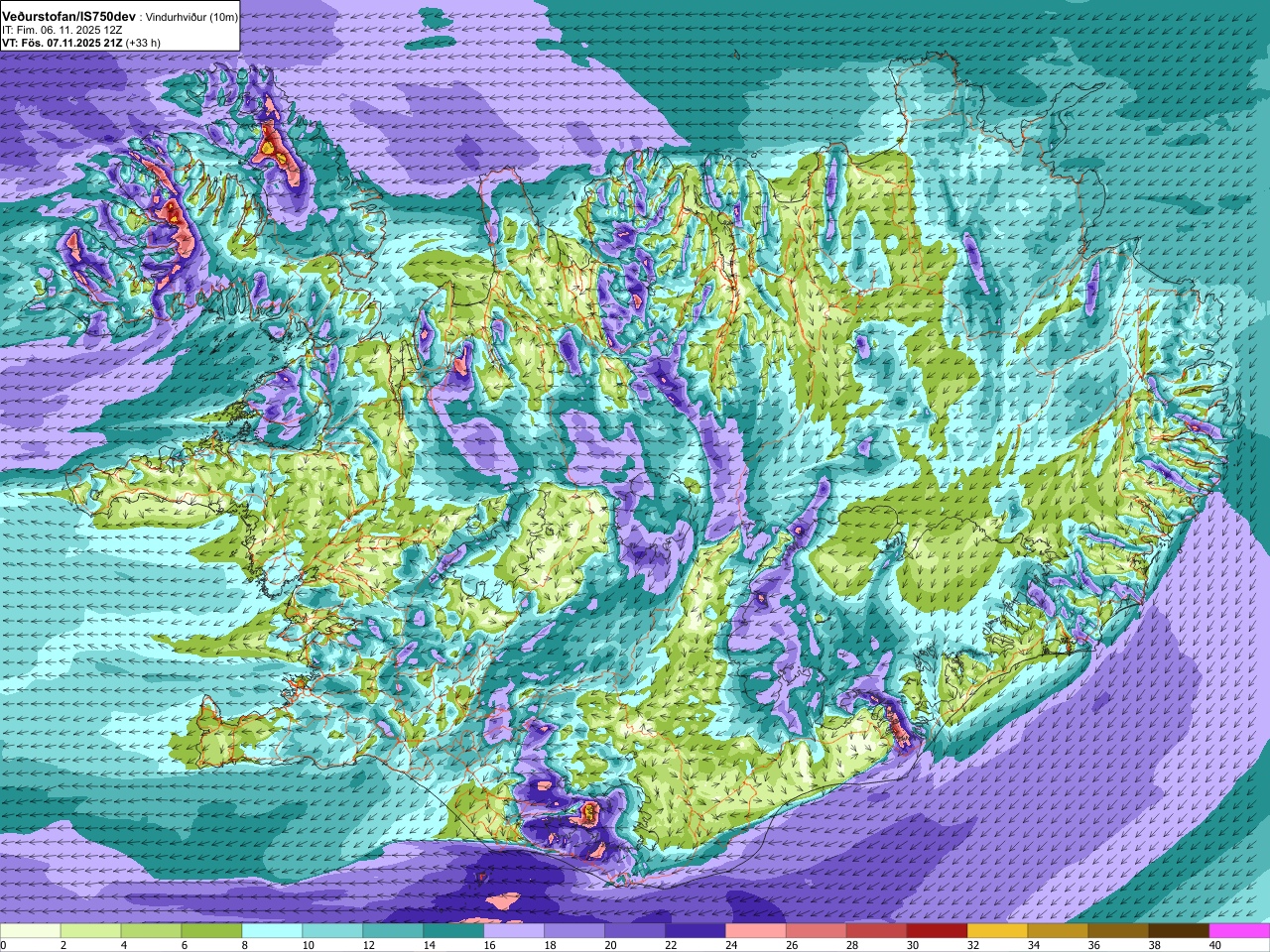Click the legend swatch between 26 and 28
Viewport: 1270px width, 952px height.
click(818, 931)
